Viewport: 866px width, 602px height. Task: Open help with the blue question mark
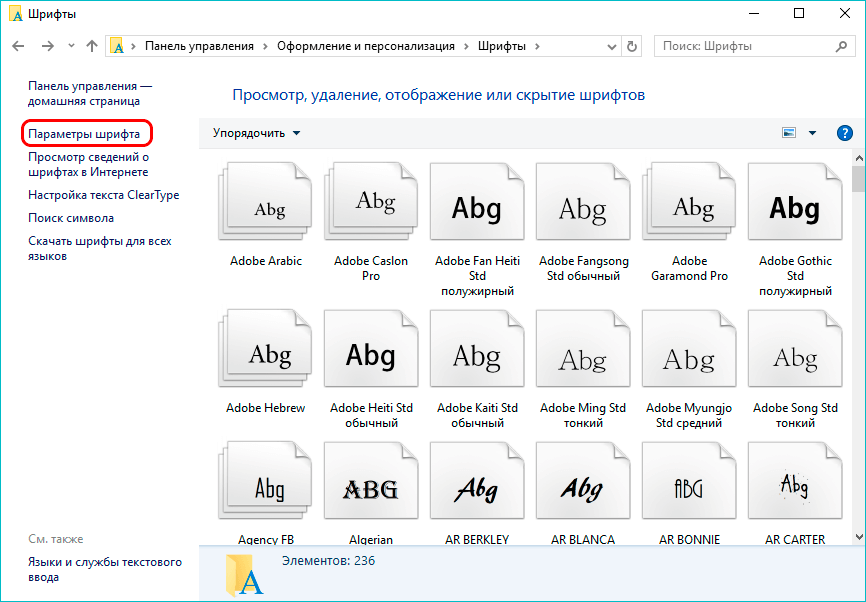(844, 133)
